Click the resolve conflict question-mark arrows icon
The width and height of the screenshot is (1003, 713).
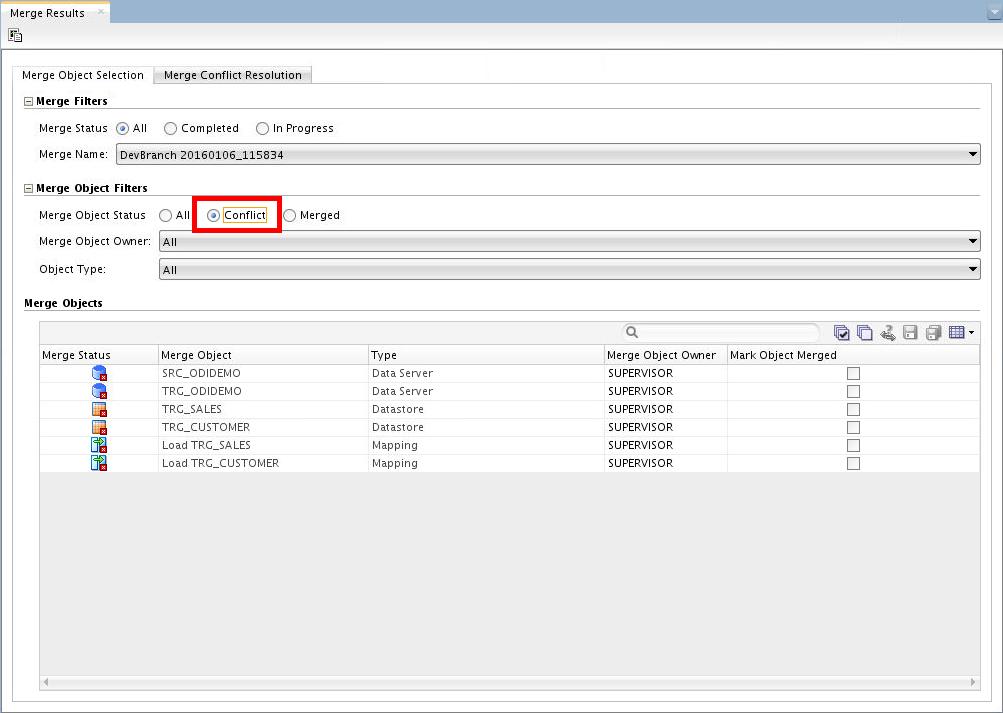click(888, 333)
